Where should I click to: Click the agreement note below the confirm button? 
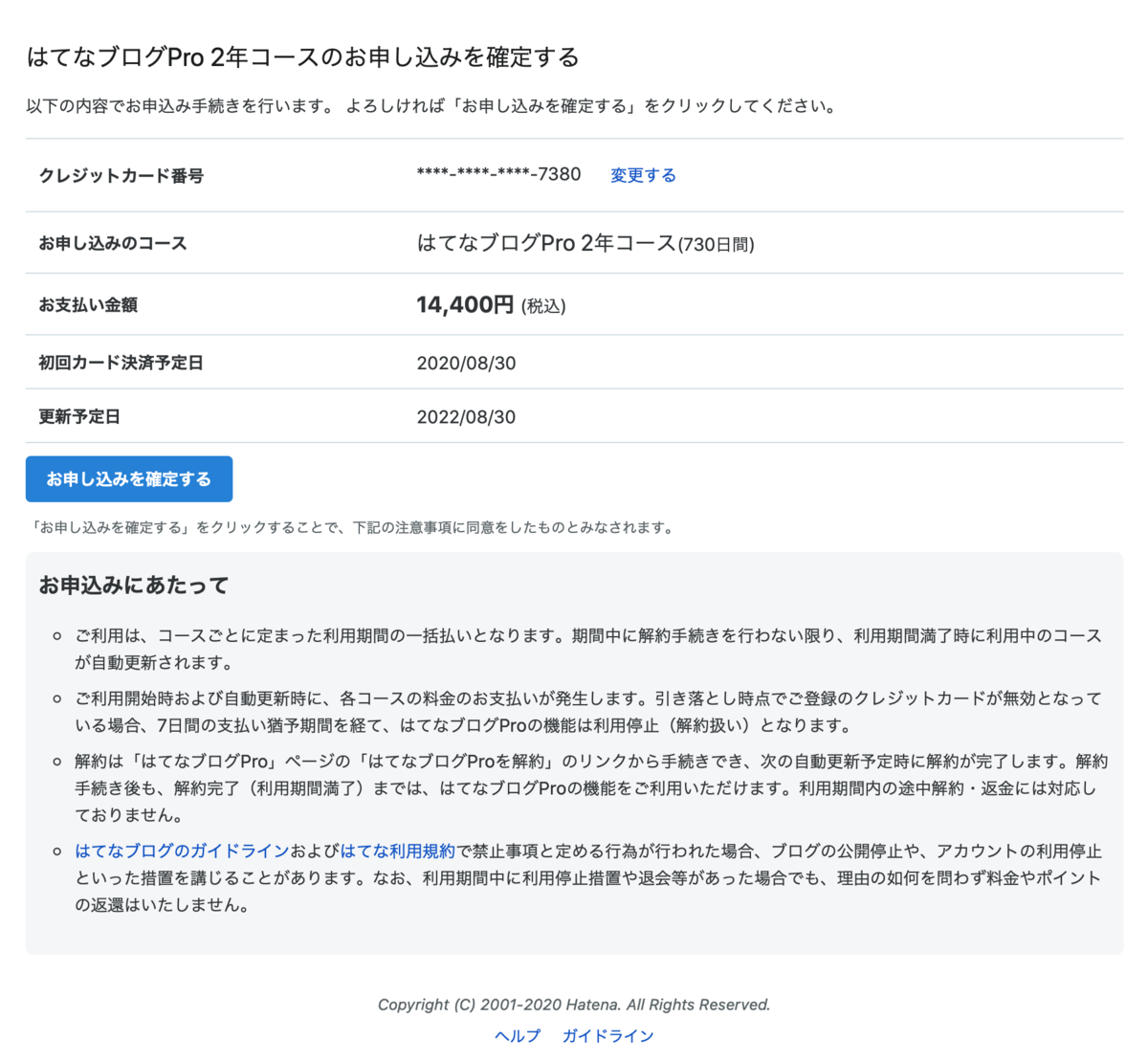click(352, 527)
